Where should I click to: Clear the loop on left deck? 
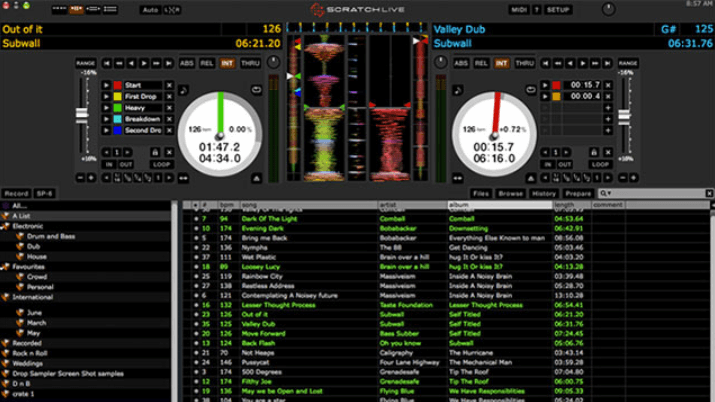(x=169, y=152)
